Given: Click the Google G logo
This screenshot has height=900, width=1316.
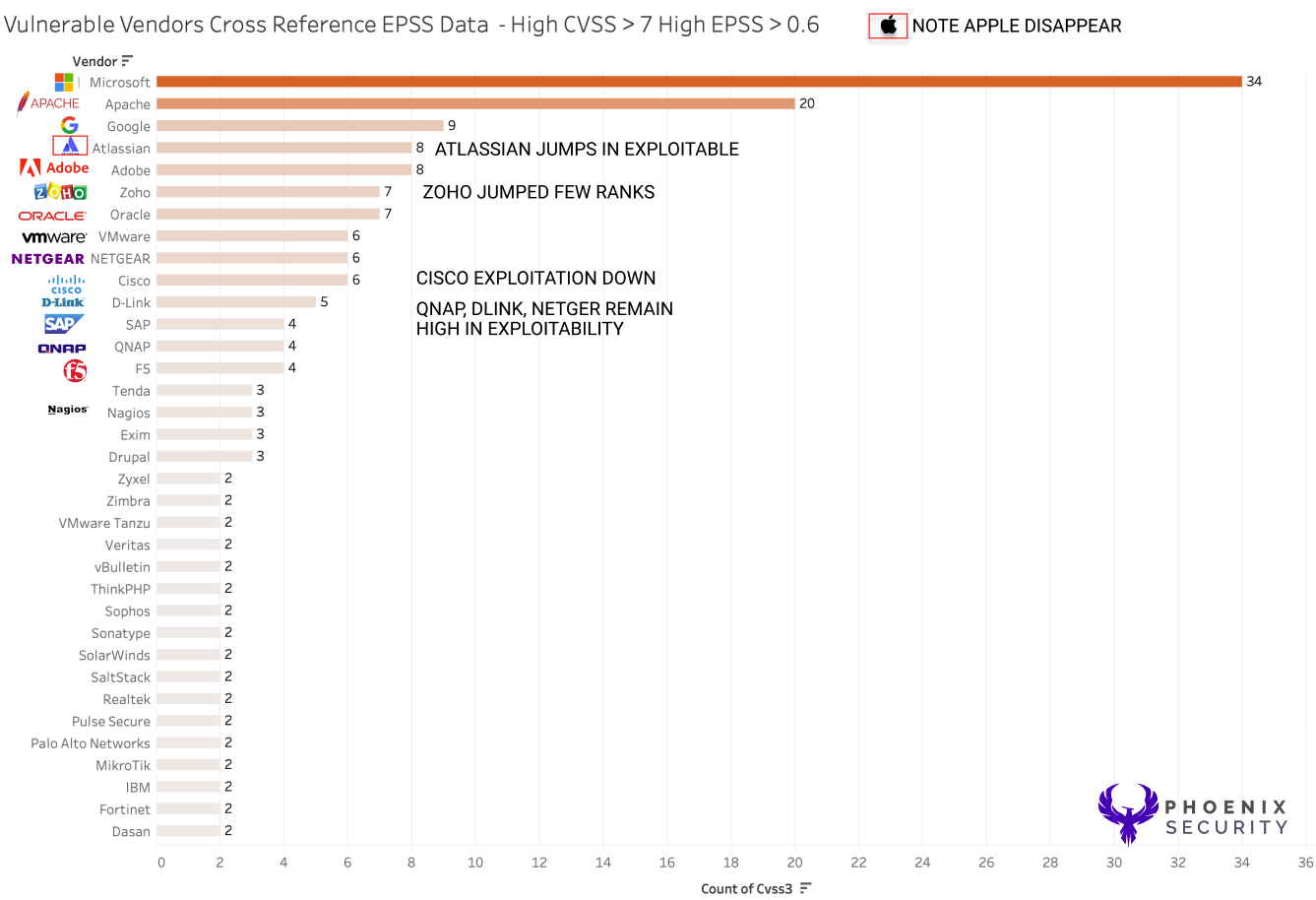Looking at the screenshot, I should [69, 125].
